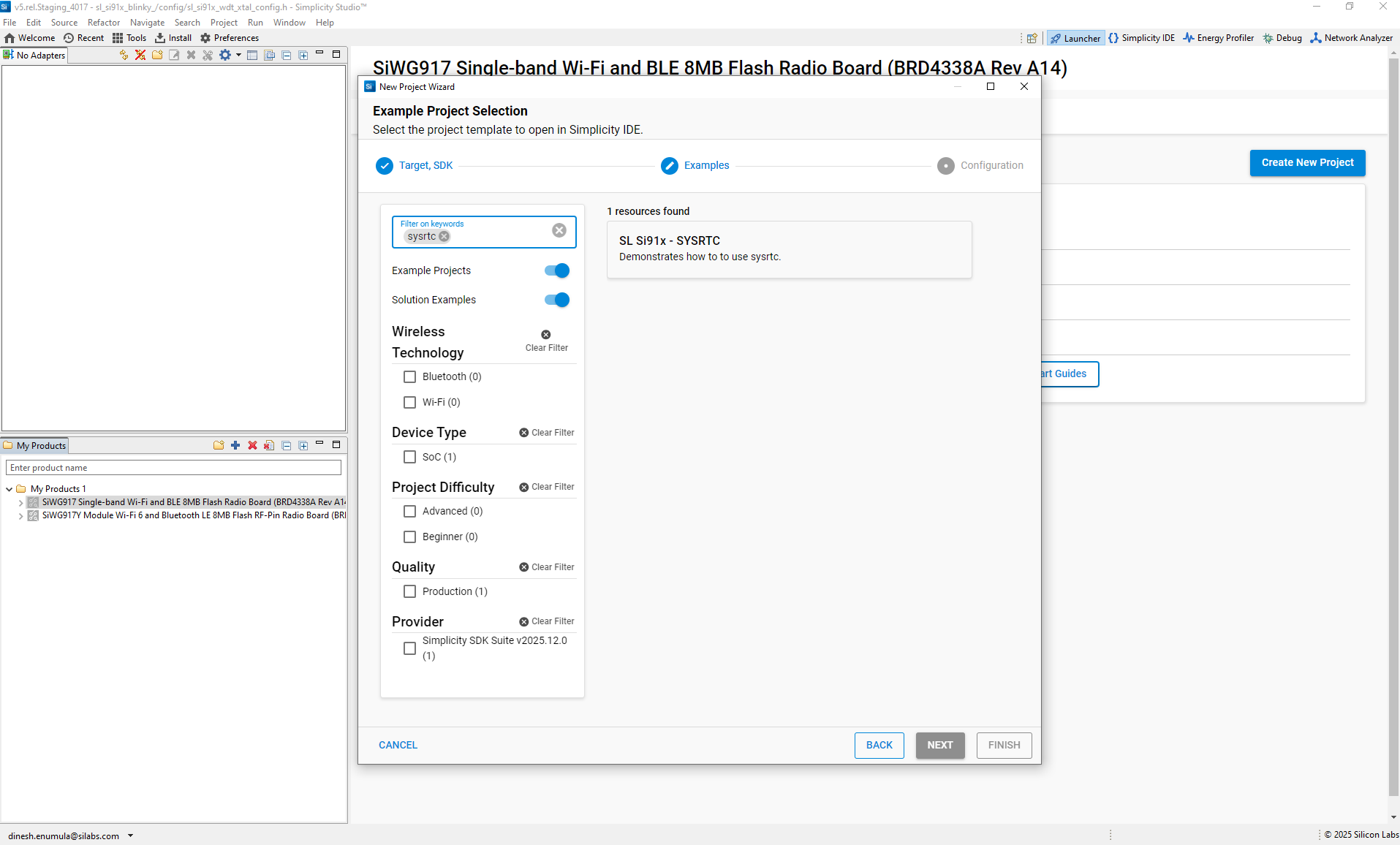Enable the Production quality checkbox
Image resolution: width=1400 pixels, height=845 pixels.
[410, 591]
